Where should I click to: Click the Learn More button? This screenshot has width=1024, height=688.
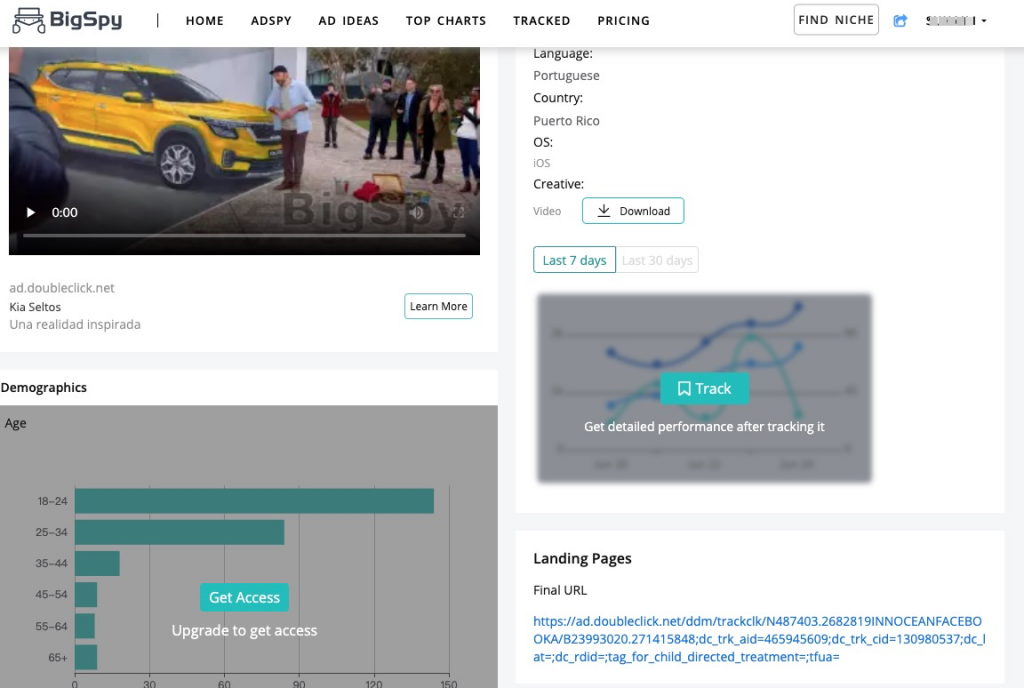point(438,306)
